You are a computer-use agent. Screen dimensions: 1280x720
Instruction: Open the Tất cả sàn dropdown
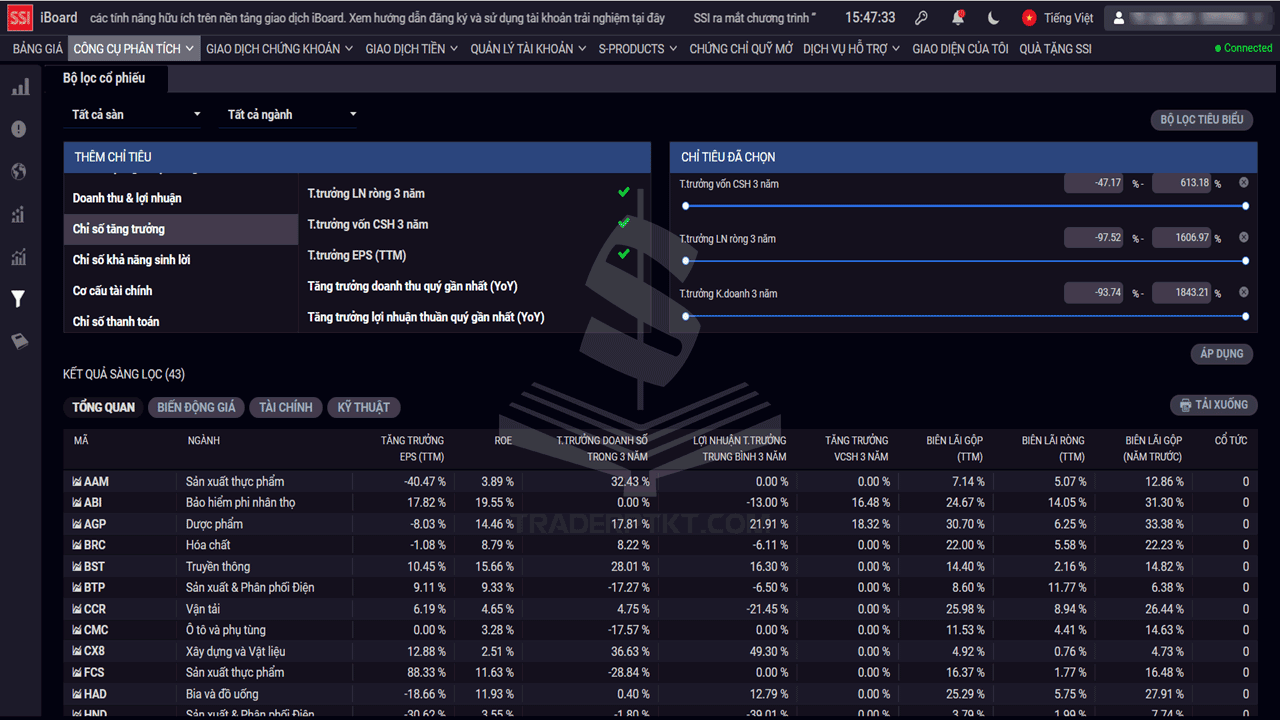click(x=134, y=115)
